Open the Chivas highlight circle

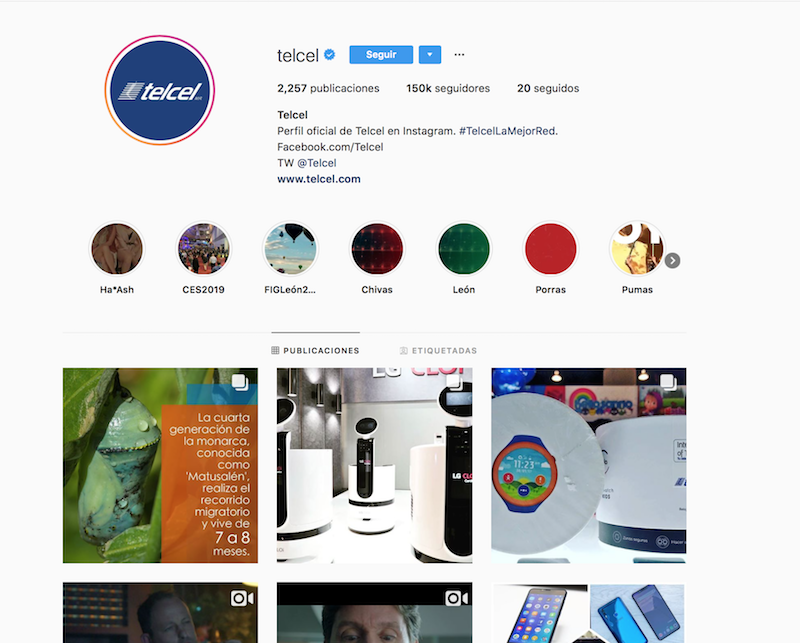click(x=377, y=249)
